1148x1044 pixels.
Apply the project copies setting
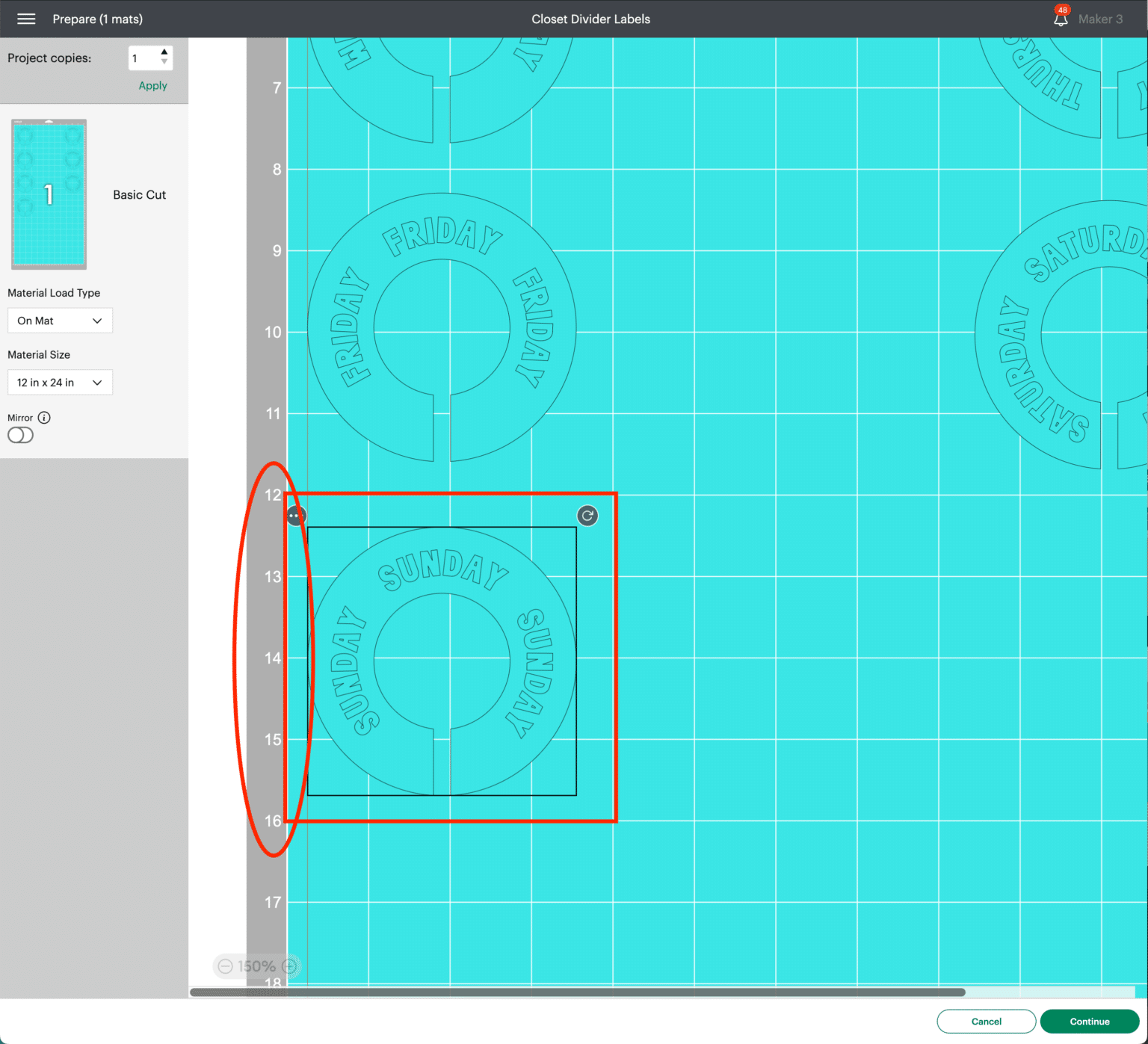tap(152, 85)
